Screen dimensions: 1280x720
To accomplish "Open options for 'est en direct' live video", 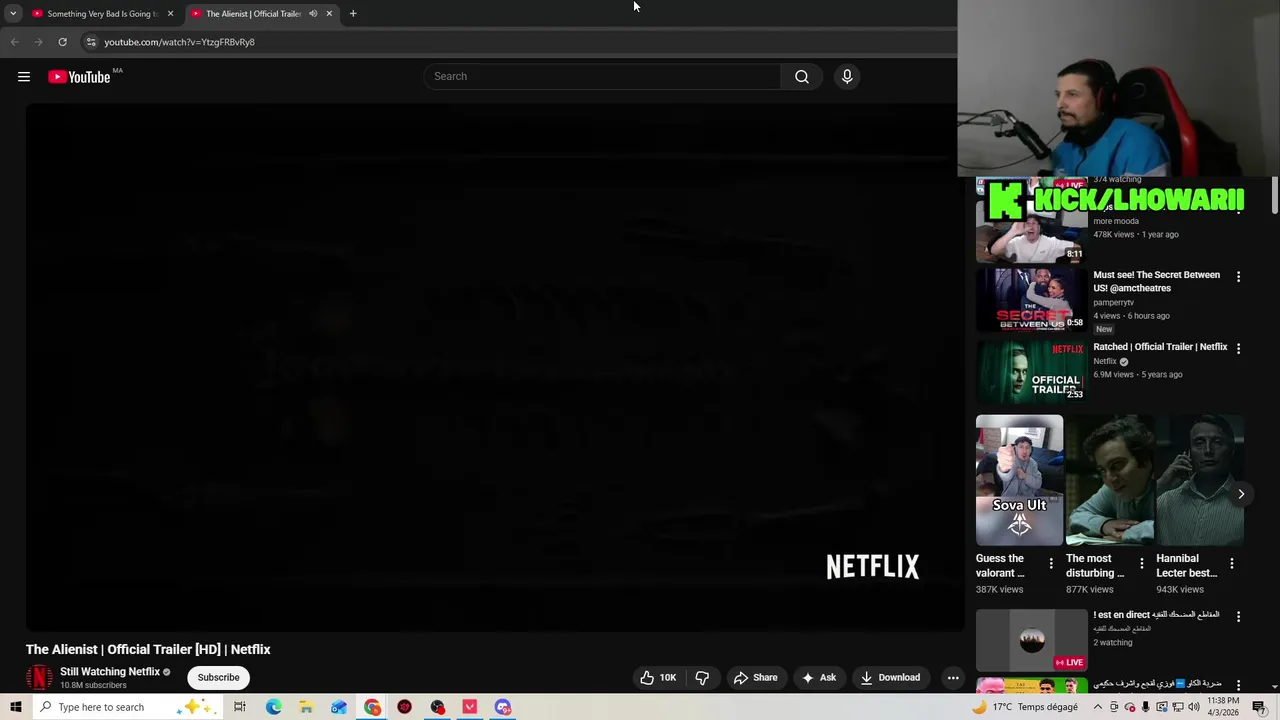I will 1238,617.
